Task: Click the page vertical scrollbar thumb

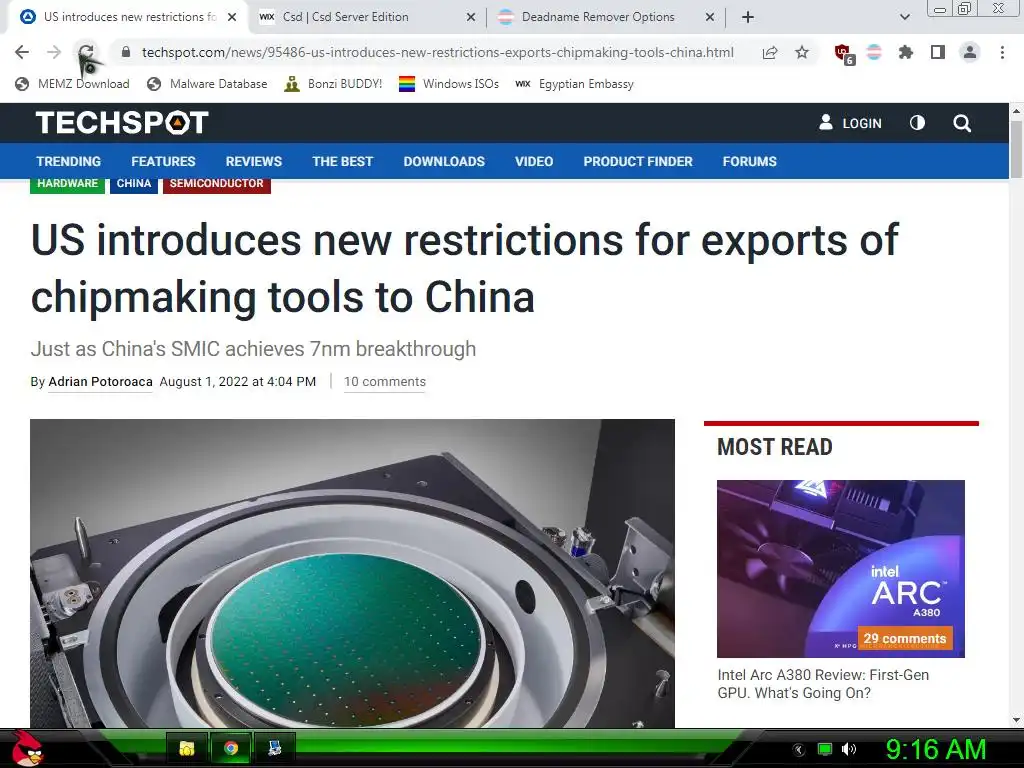Action: click(x=1016, y=149)
